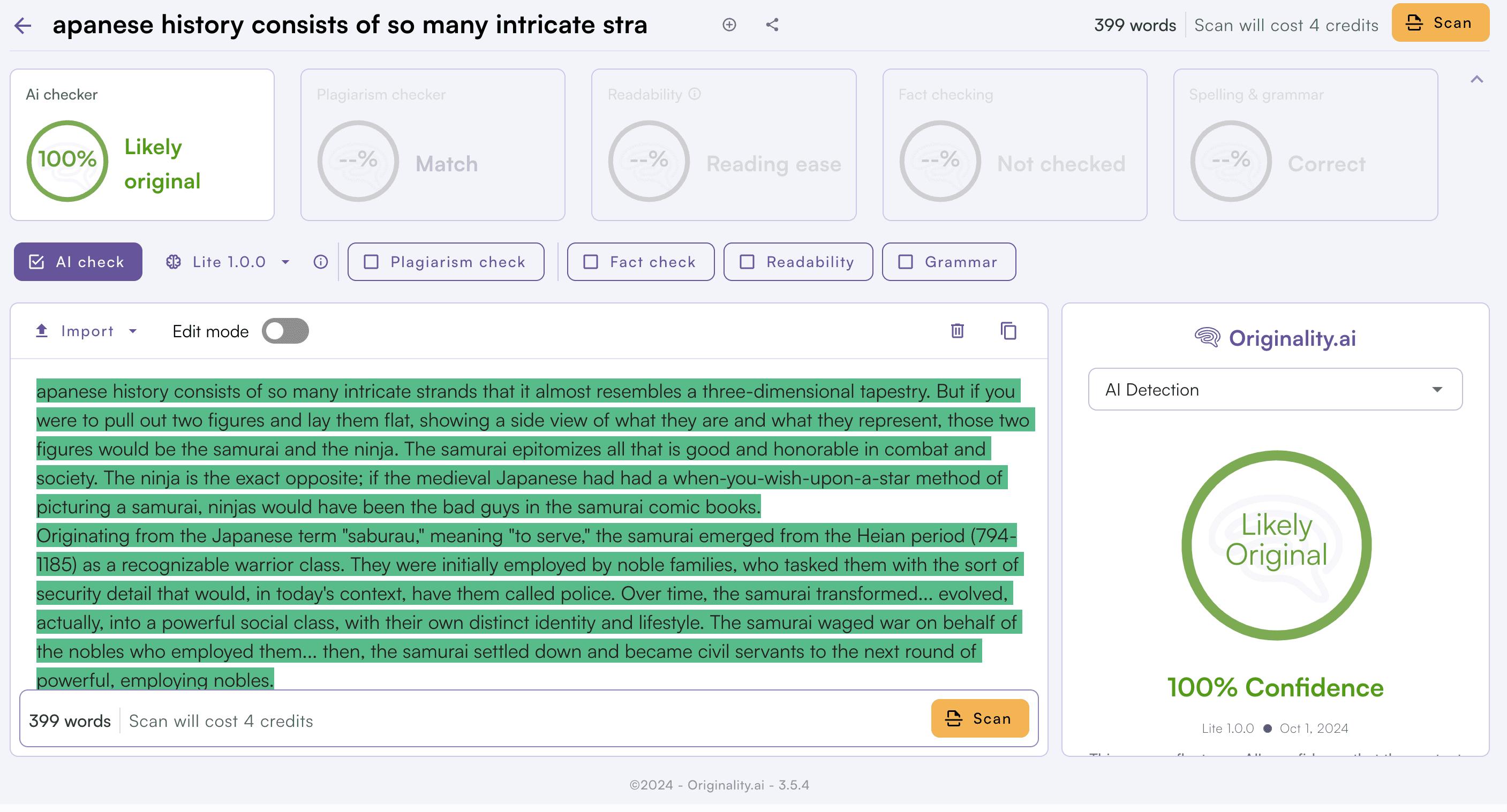Collapse the score cards with chevron
Viewport: 1507px width, 812px height.
tap(1476, 80)
